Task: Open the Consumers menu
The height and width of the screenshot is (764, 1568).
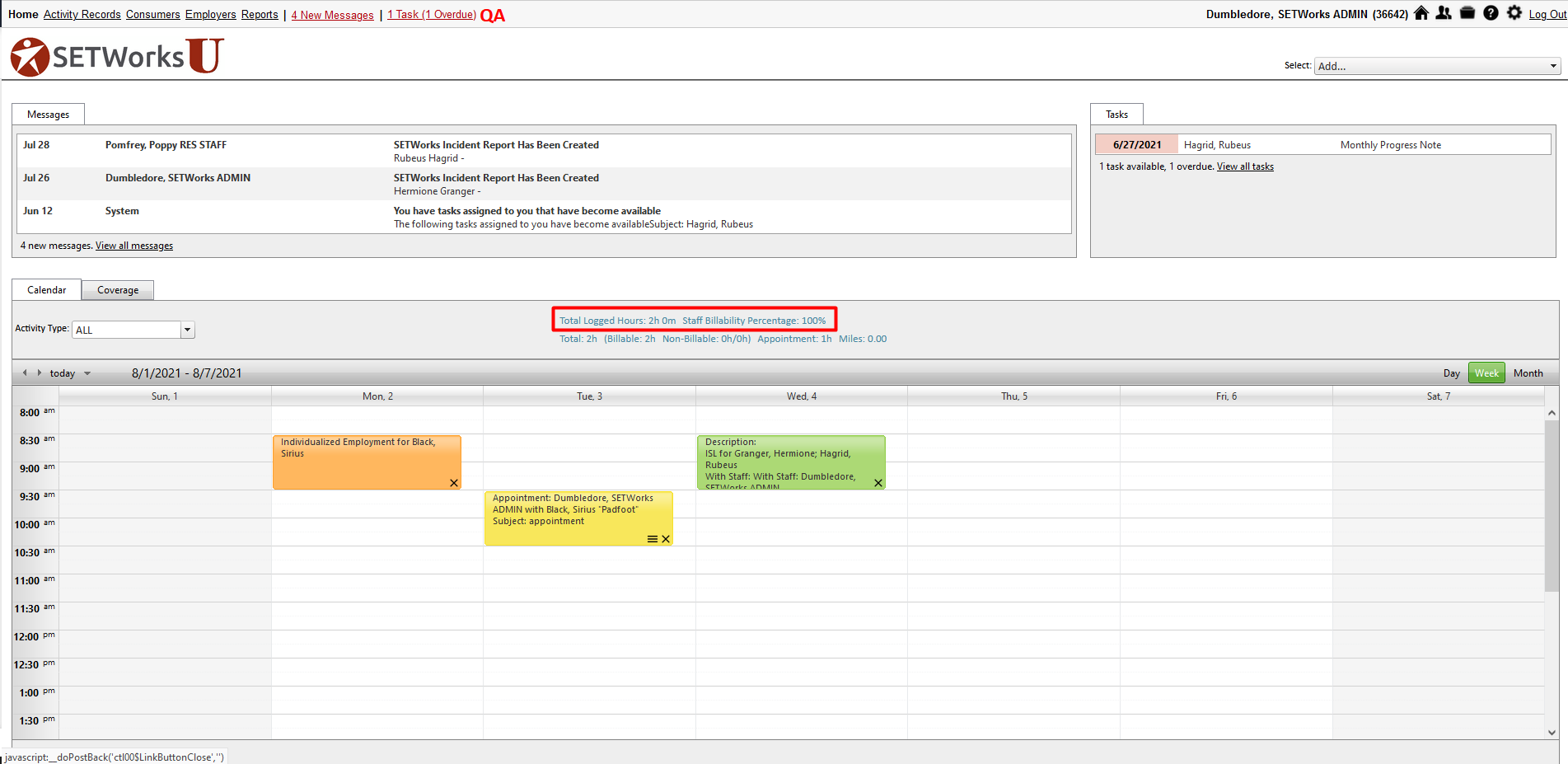Action: click(153, 14)
